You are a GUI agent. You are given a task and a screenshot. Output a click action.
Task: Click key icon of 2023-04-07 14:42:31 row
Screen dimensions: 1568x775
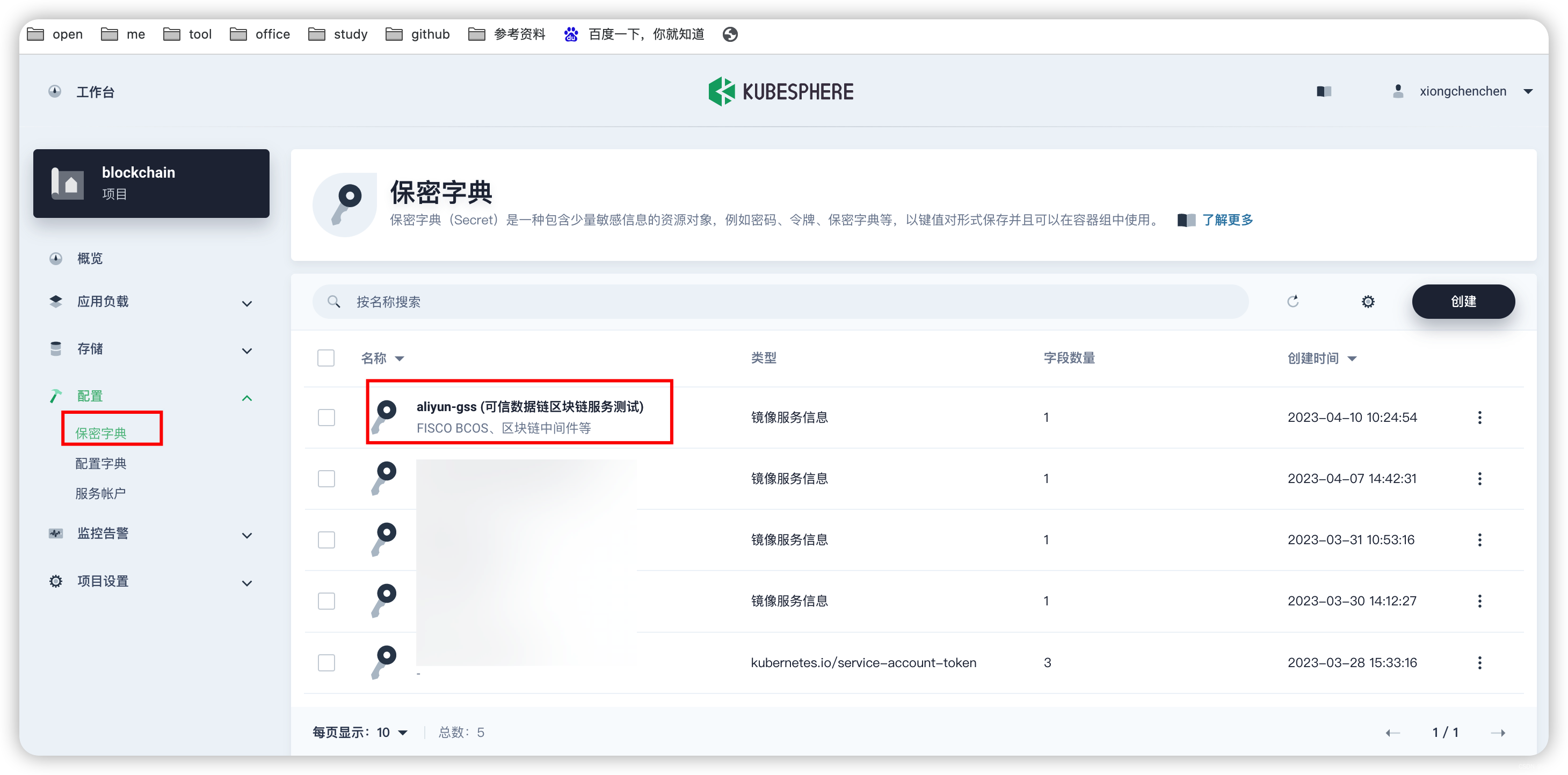[384, 478]
